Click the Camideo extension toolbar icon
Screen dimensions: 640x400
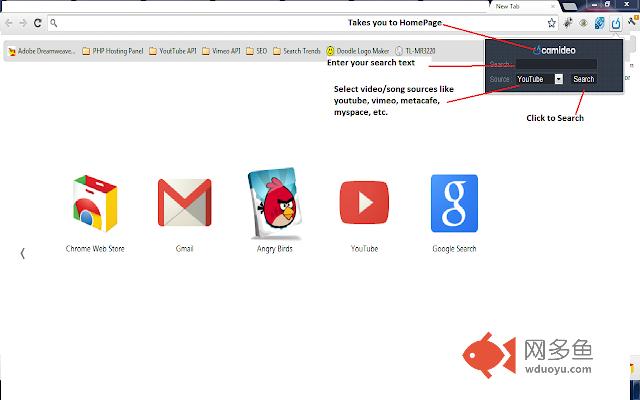(614, 22)
